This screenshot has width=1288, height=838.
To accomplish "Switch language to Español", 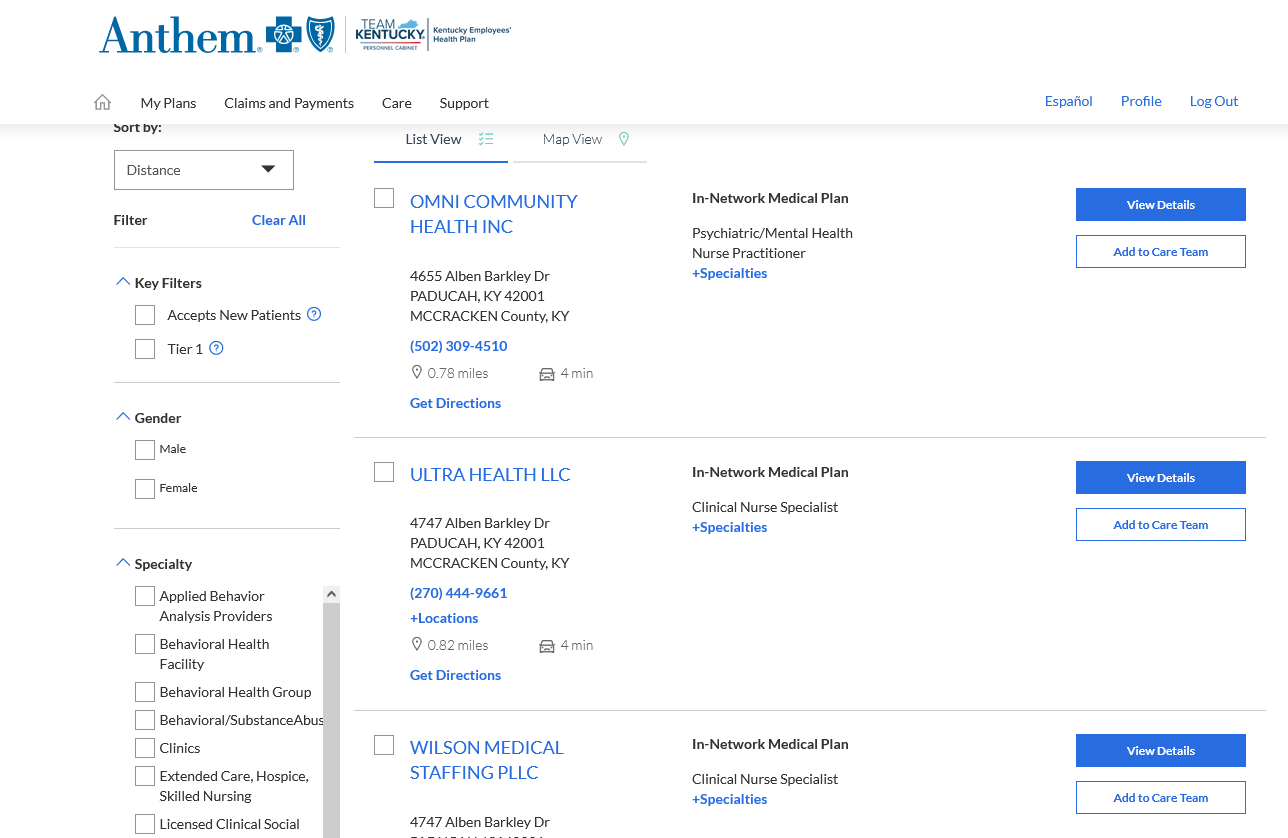I will pyautogui.click(x=1069, y=101).
